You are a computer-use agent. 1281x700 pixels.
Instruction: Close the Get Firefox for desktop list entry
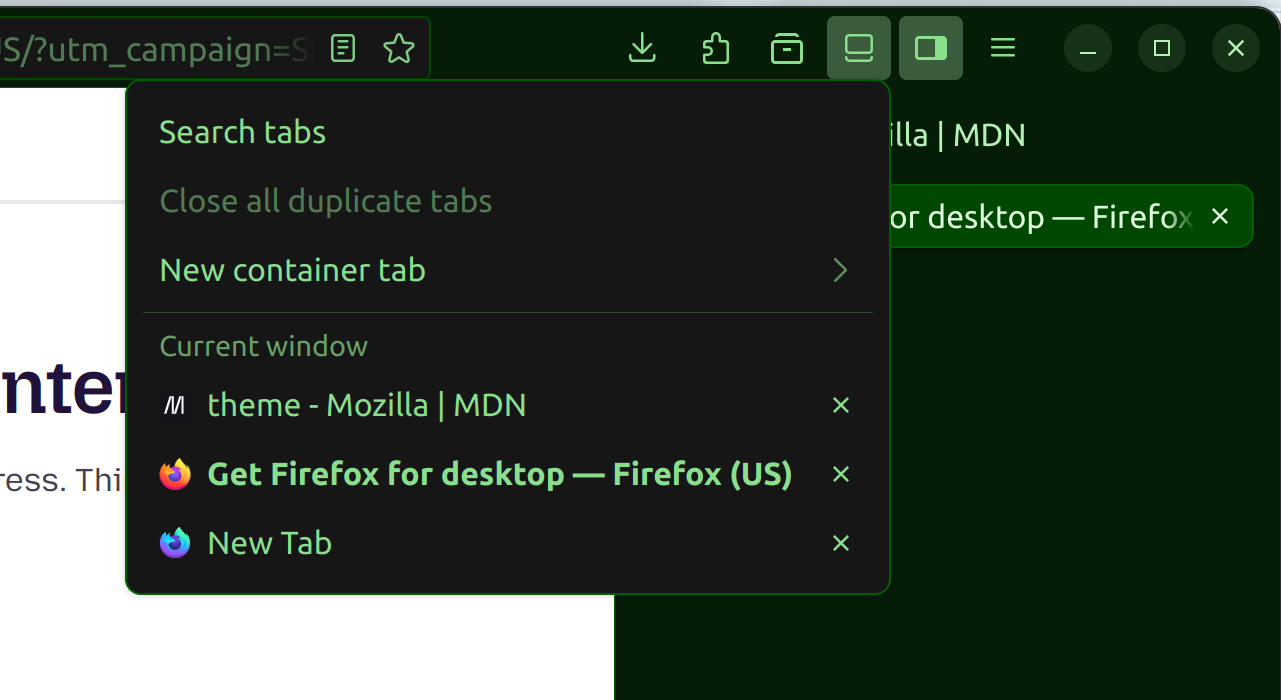tap(841, 474)
